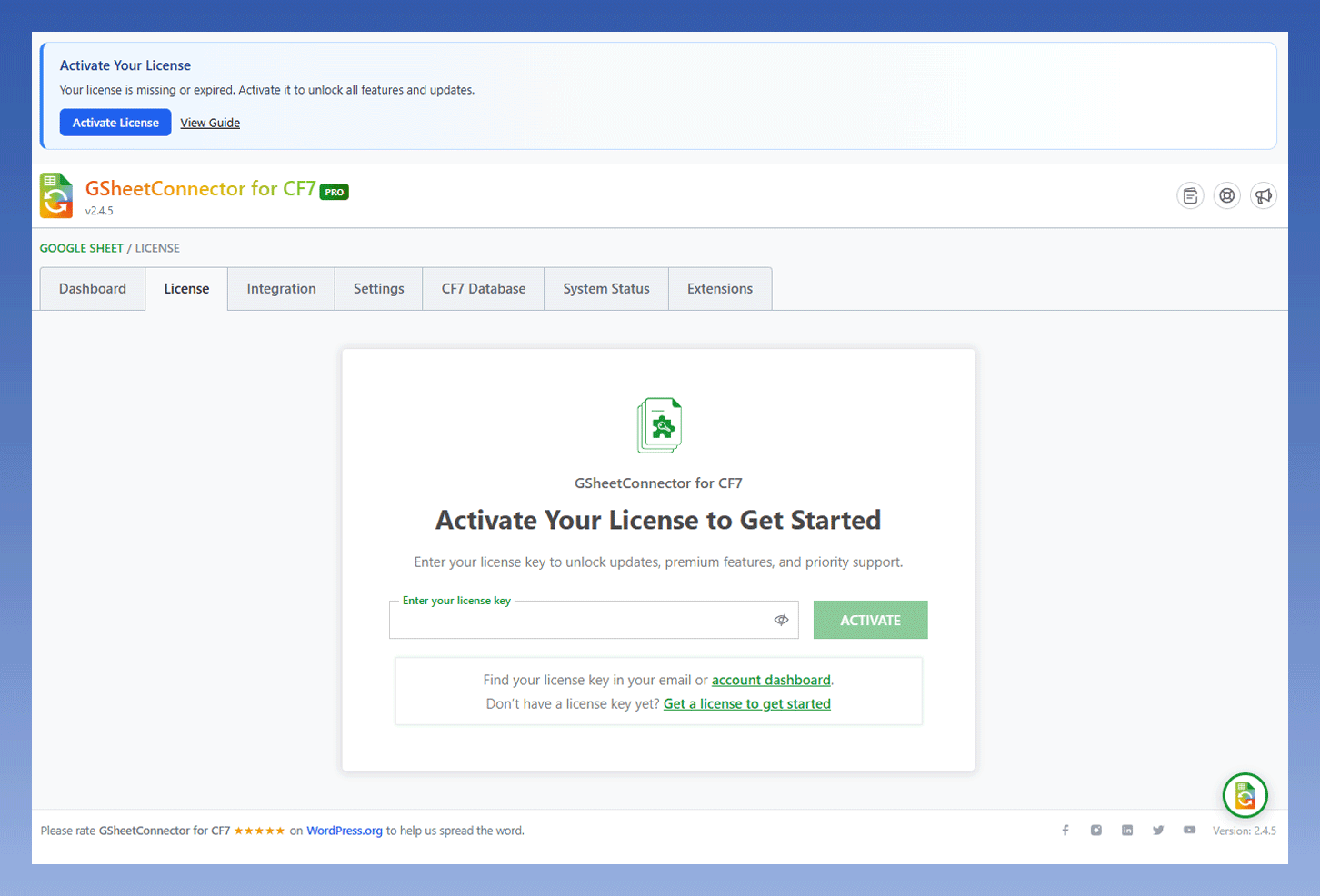This screenshot has height=896, width=1320.
Task: Click the Activate Your License to Get Started heading
Action: pyautogui.click(x=658, y=520)
